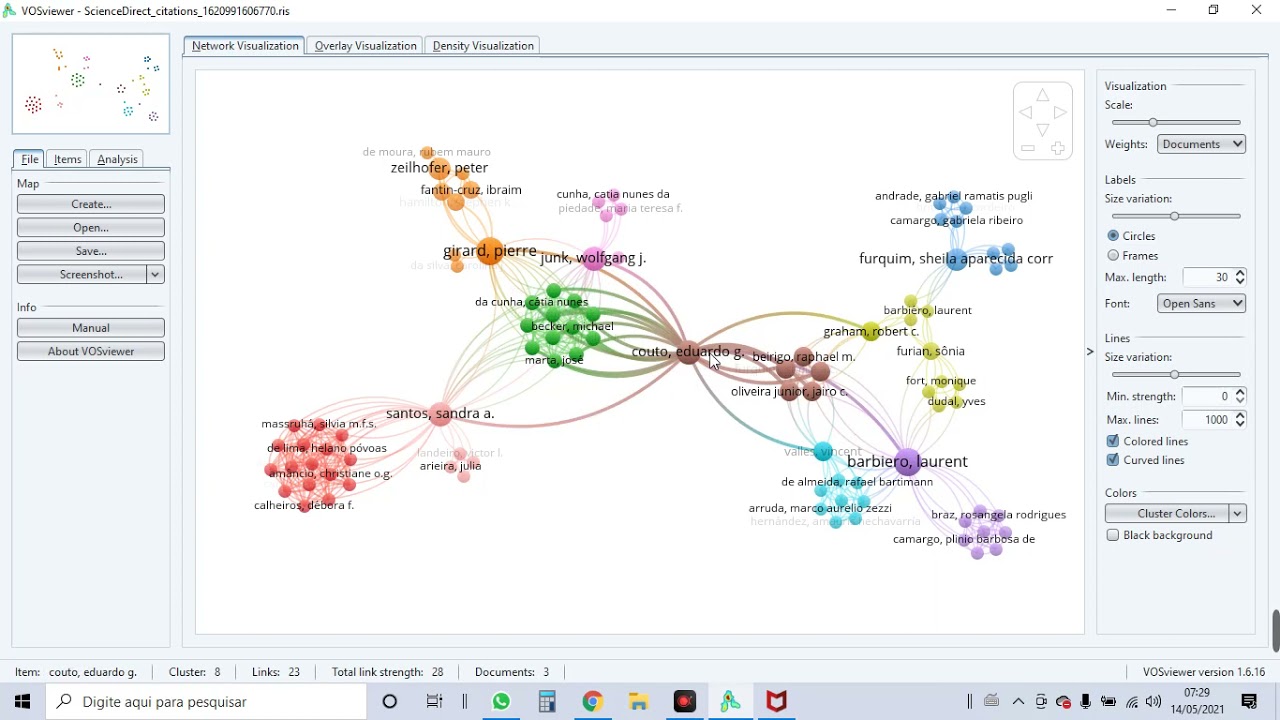
Task: Pan the map left with the left arrow
Action: point(1025,113)
